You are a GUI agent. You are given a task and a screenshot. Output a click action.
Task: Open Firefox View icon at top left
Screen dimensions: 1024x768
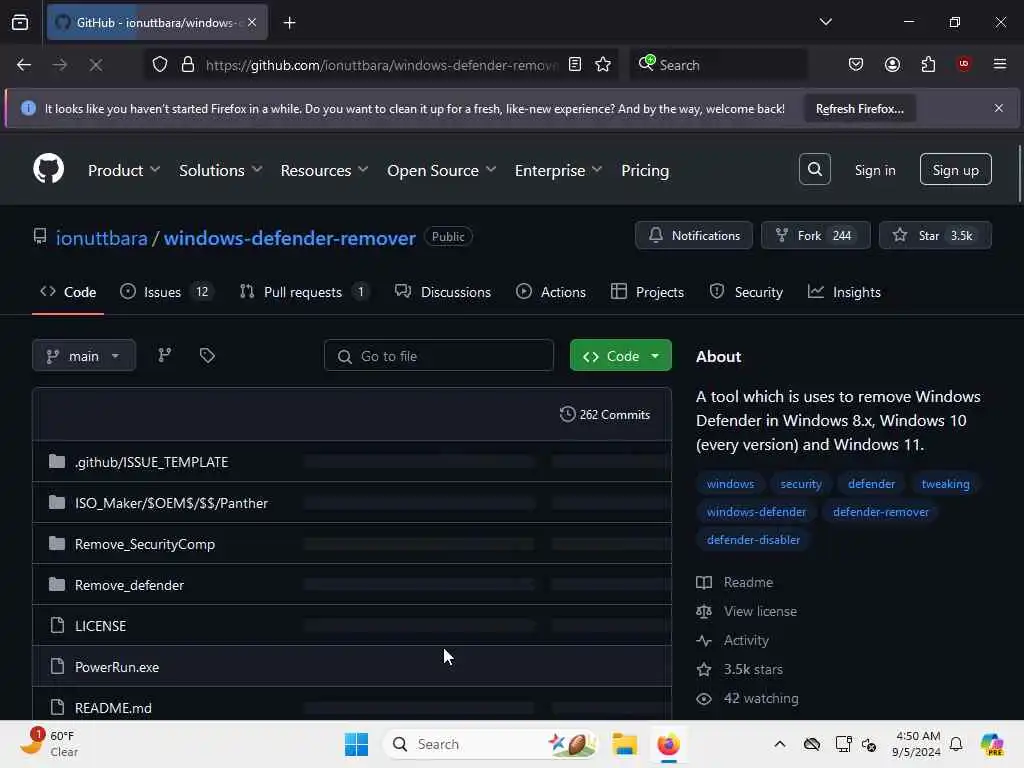pyautogui.click(x=20, y=22)
